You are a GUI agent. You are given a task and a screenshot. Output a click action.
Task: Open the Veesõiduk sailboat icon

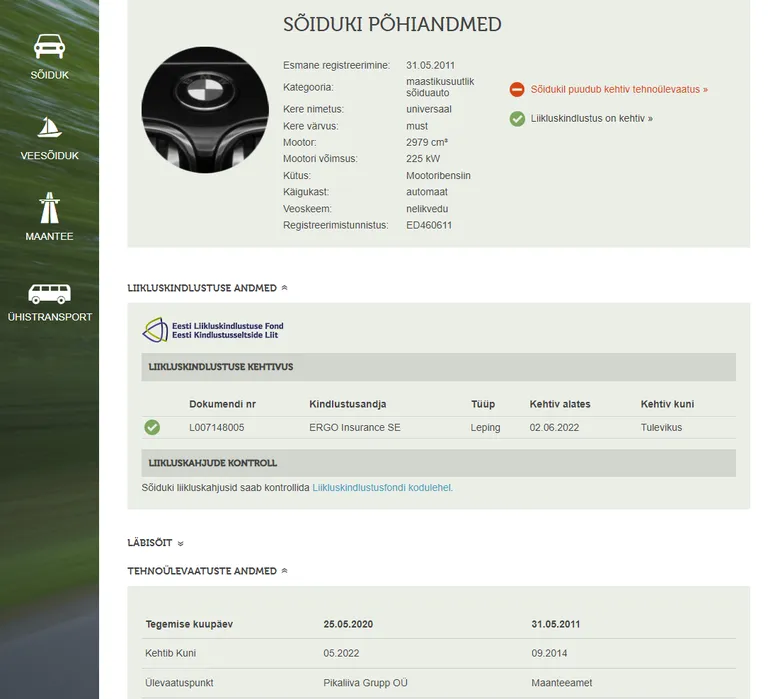point(49,127)
